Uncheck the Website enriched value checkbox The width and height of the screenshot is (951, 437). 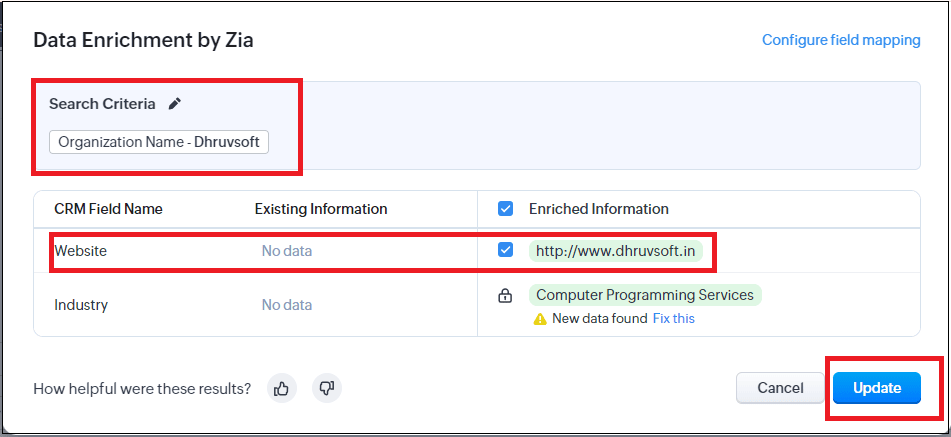(x=505, y=250)
